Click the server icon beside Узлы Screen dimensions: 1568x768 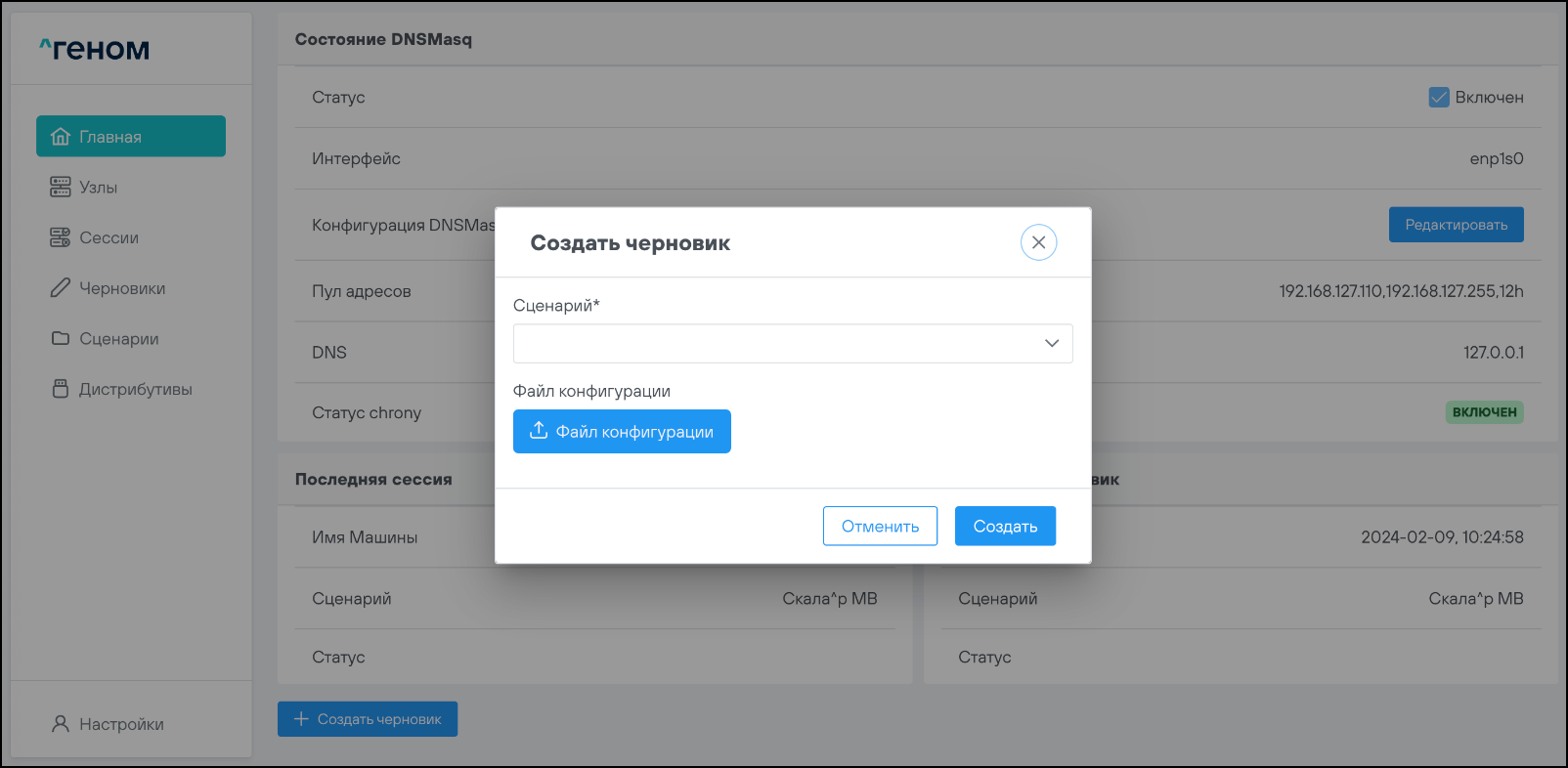click(61, 187)
